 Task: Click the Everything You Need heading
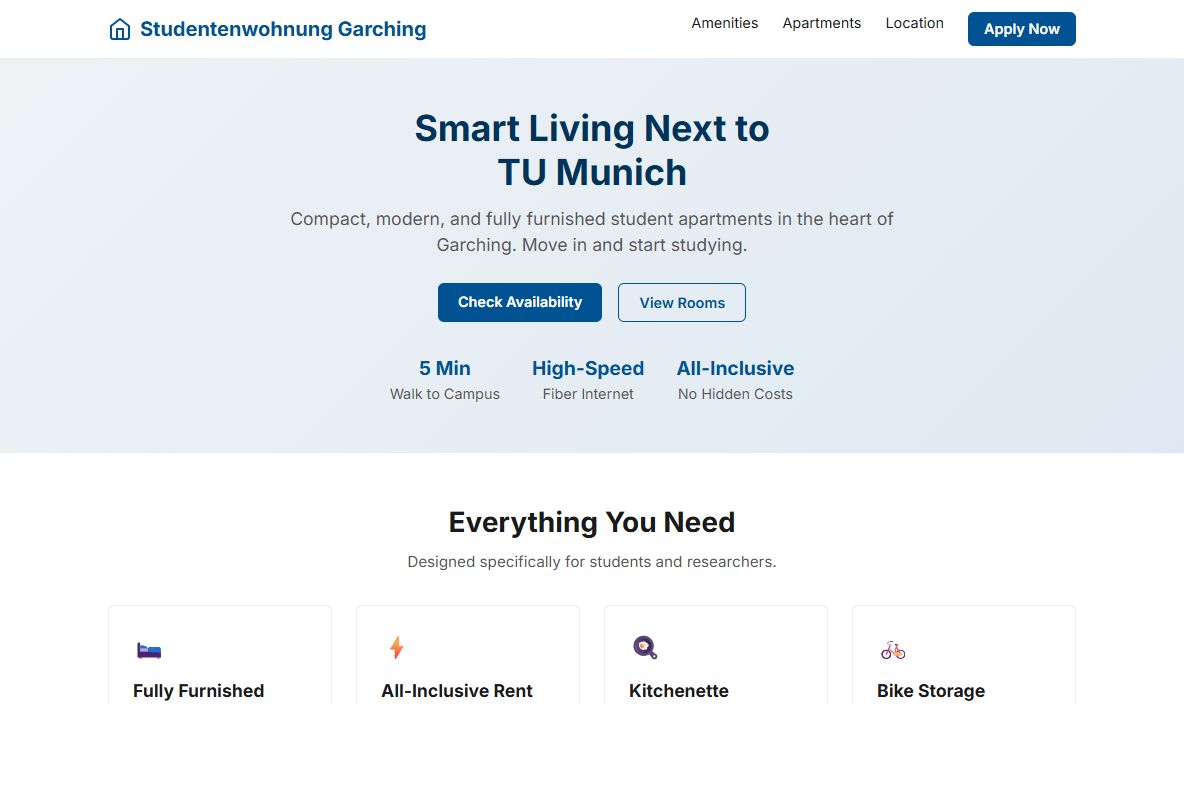click(592, 522)
